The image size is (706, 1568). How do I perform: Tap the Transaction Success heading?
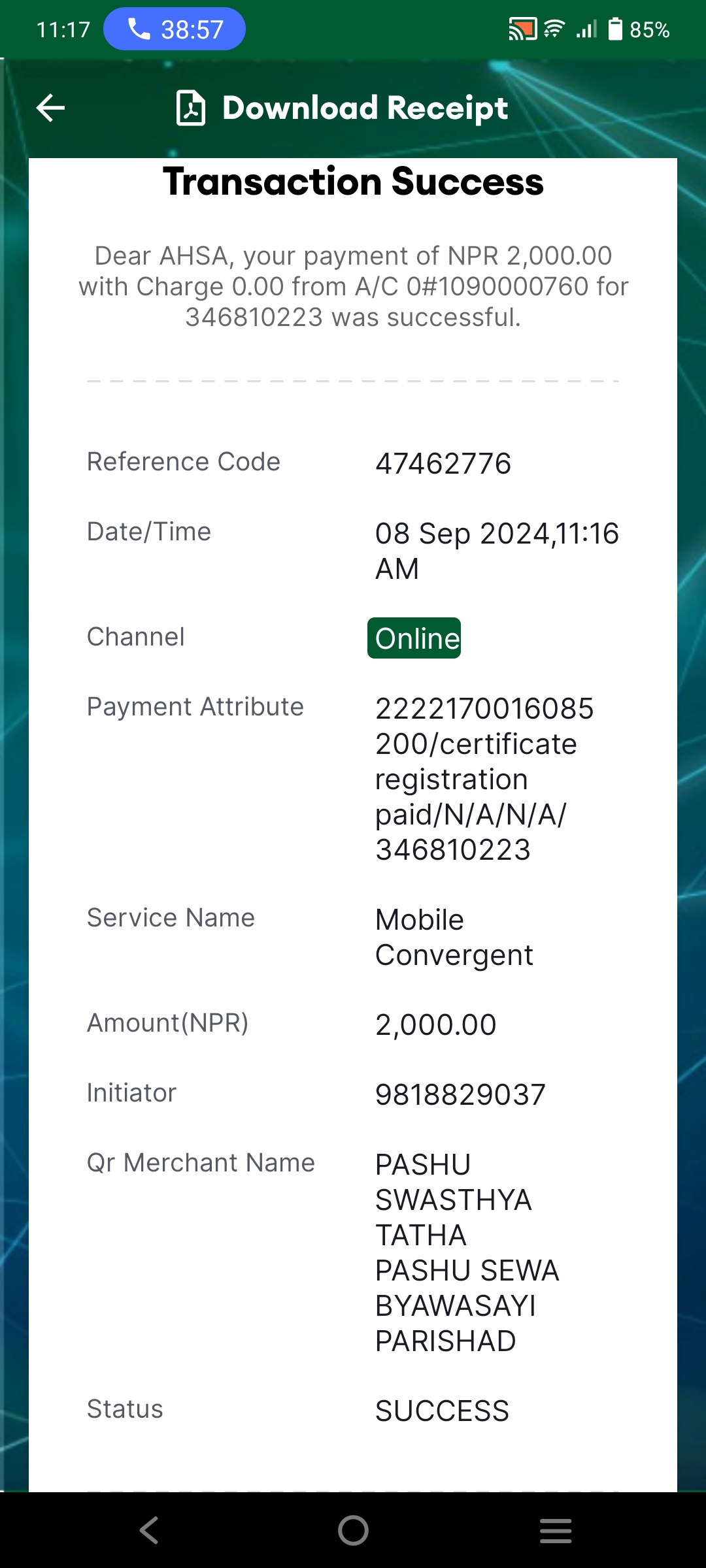pyautogui.click(x=353, y=181)
